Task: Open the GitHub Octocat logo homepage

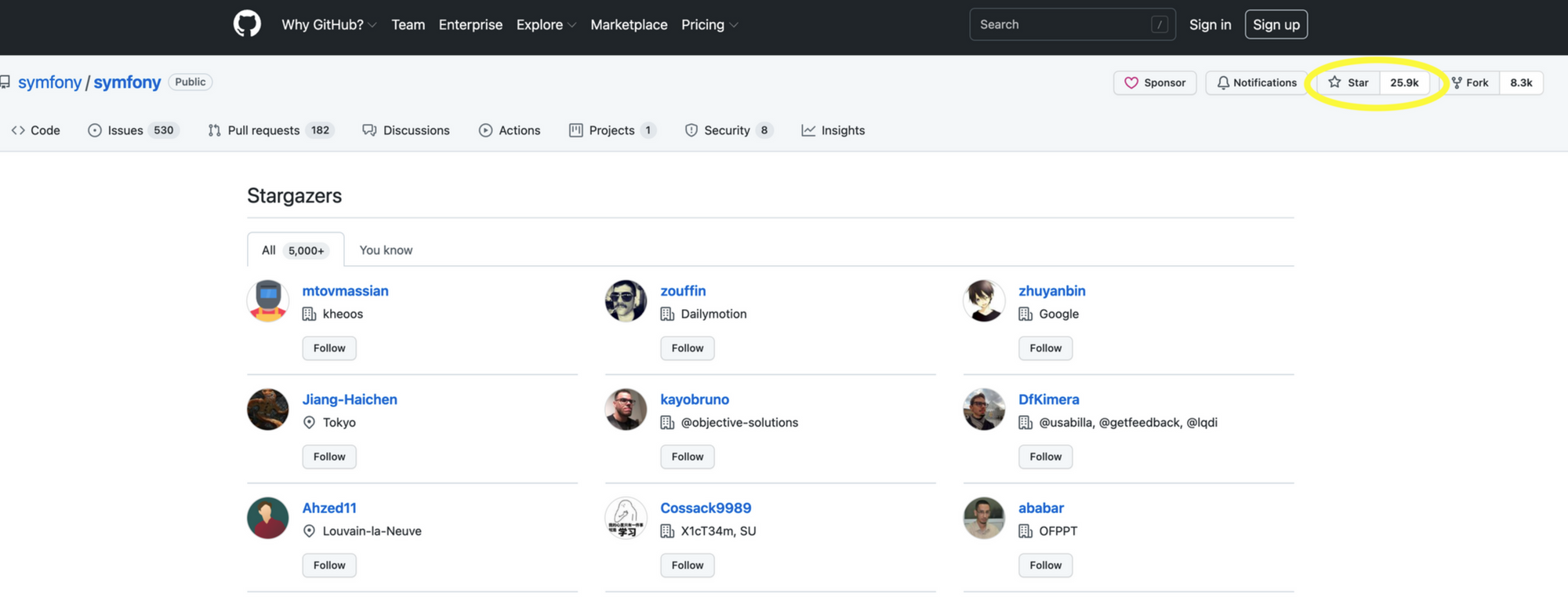Action: coord(247,24)
